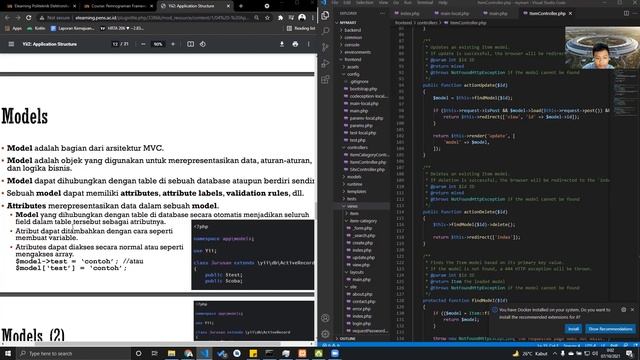640x360 pixels.
Task: Open Task View on Windows taskbar
Action: [155, 353]
